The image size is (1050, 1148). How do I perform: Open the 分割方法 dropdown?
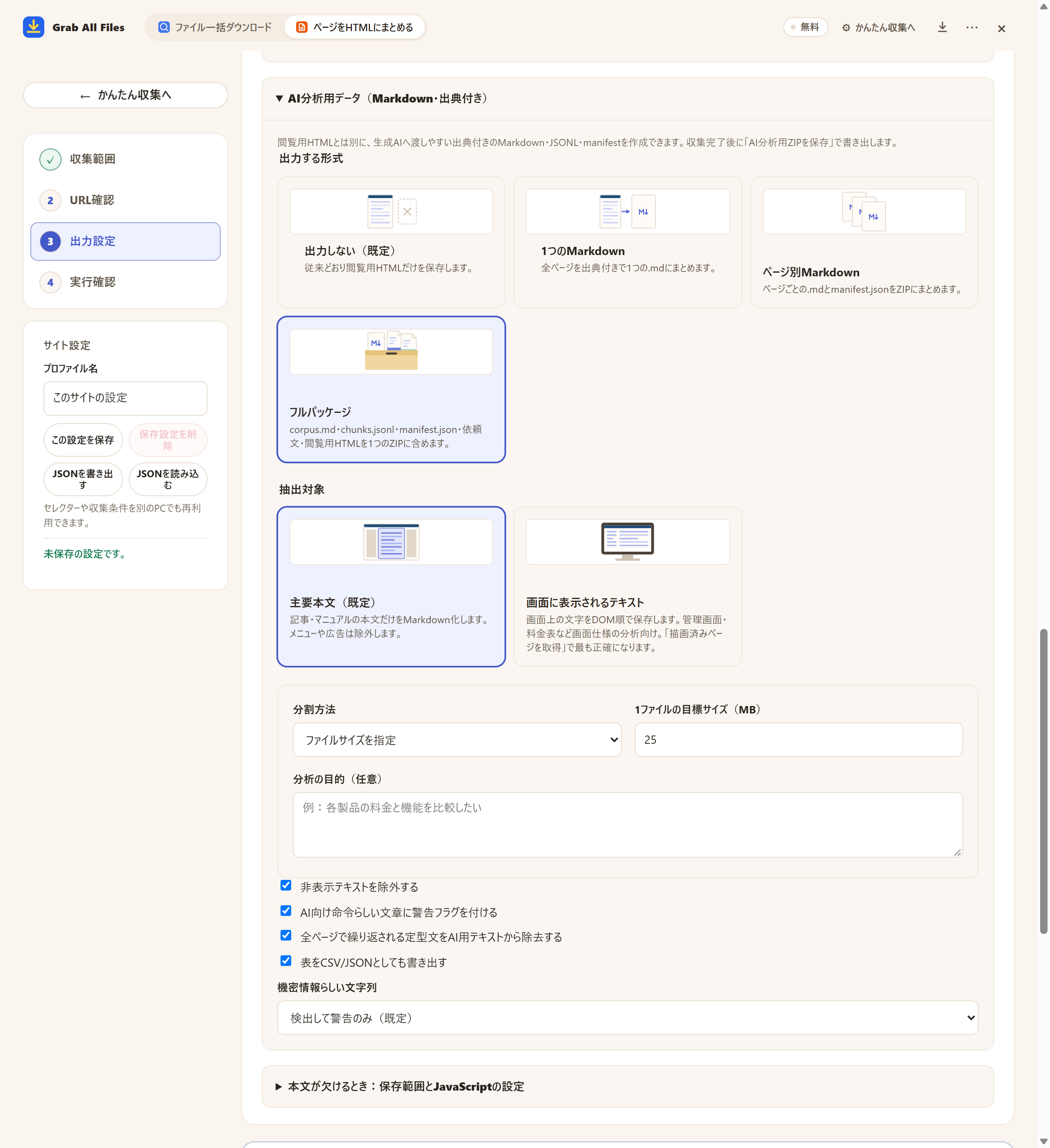[x=457, y=740]
